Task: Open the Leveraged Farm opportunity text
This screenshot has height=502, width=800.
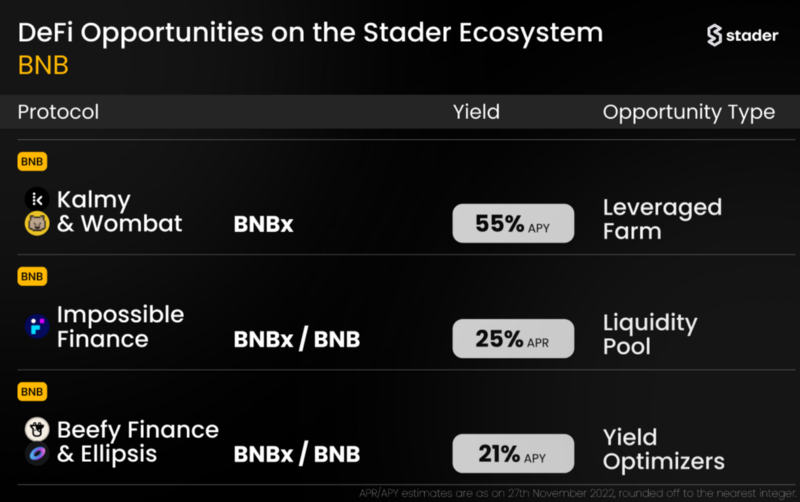Action: pyautogui.click(x=662, y=219)
